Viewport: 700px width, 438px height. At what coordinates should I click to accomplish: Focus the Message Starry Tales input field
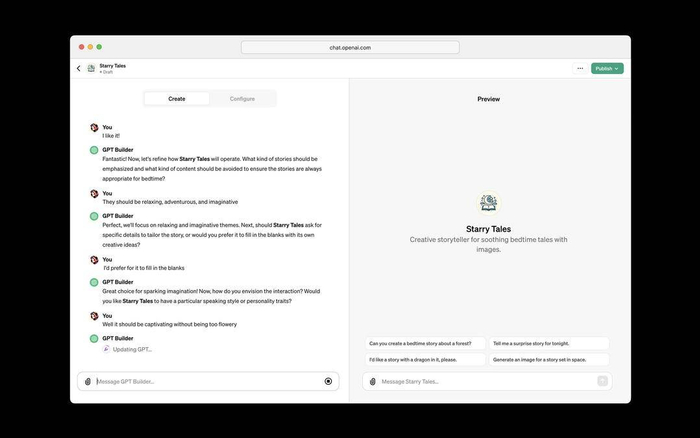point(487,381)
